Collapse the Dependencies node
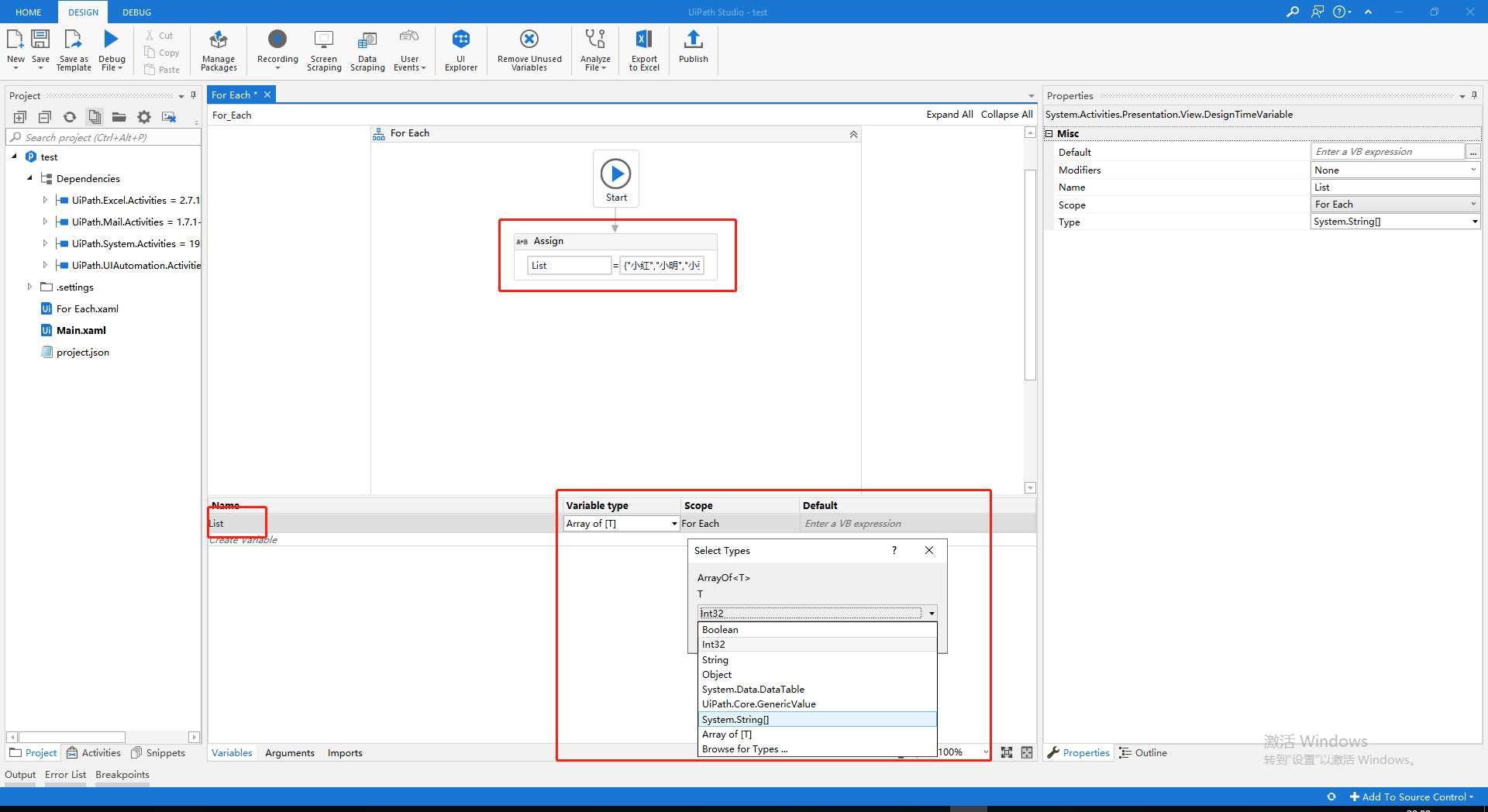Image resolution: width=1488 pixels, height=812 pixels. point(30,178)
